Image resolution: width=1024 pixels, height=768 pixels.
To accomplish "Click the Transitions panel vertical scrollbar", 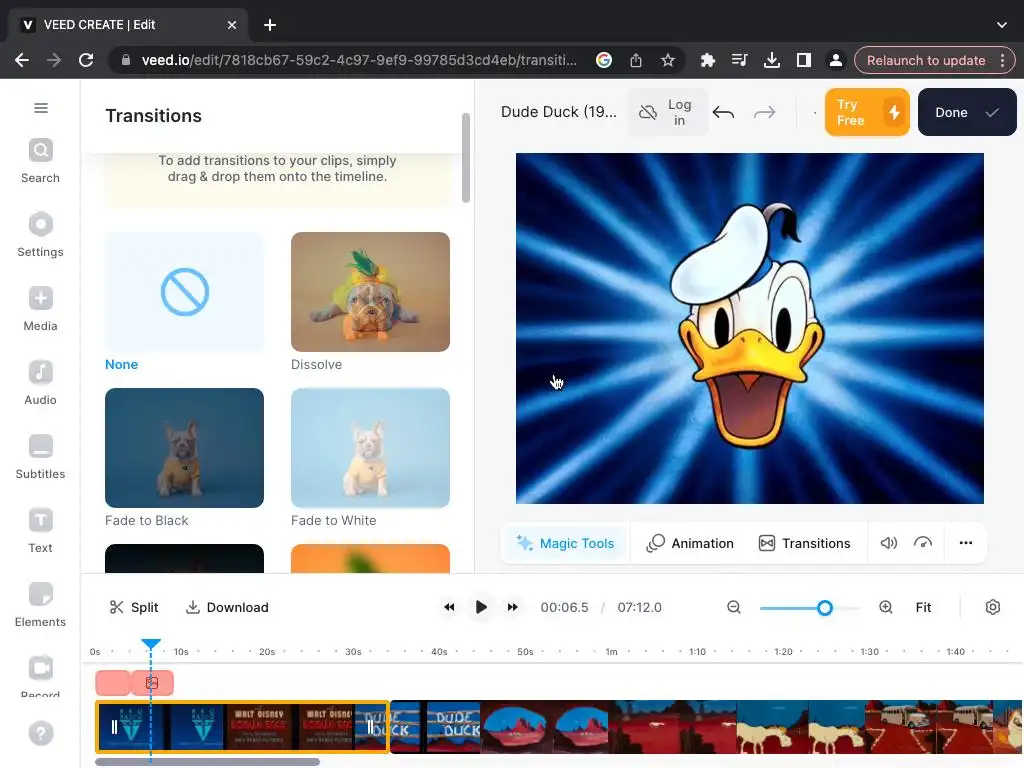I will [466, 157].
